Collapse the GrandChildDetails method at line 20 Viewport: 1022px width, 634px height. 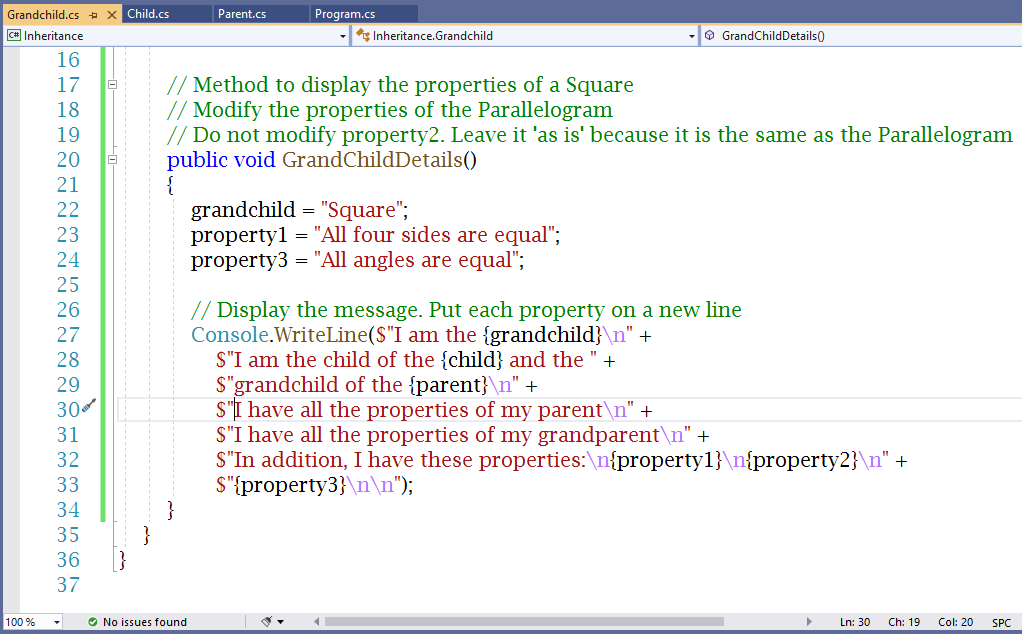(x=112, y=160)
